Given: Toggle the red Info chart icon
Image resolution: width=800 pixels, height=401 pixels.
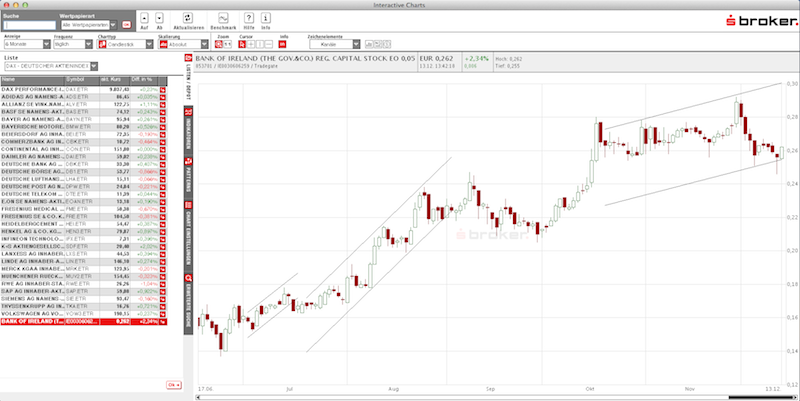Looking at the screenshot, I should [x=283, y=44].
